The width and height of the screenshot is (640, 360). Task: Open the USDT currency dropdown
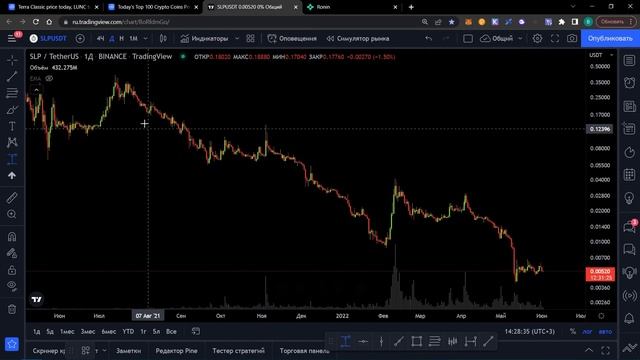(601, 55)
